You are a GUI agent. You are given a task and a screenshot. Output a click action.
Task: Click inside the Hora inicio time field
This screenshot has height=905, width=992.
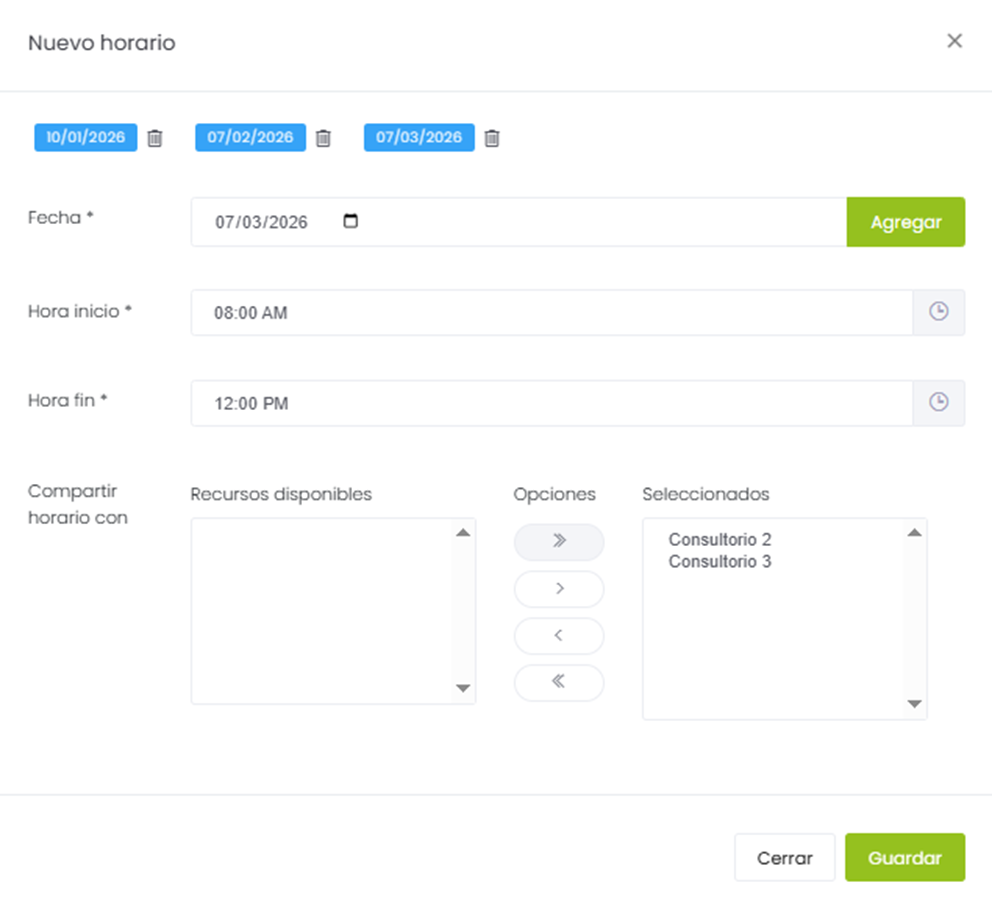coord(550,313)
